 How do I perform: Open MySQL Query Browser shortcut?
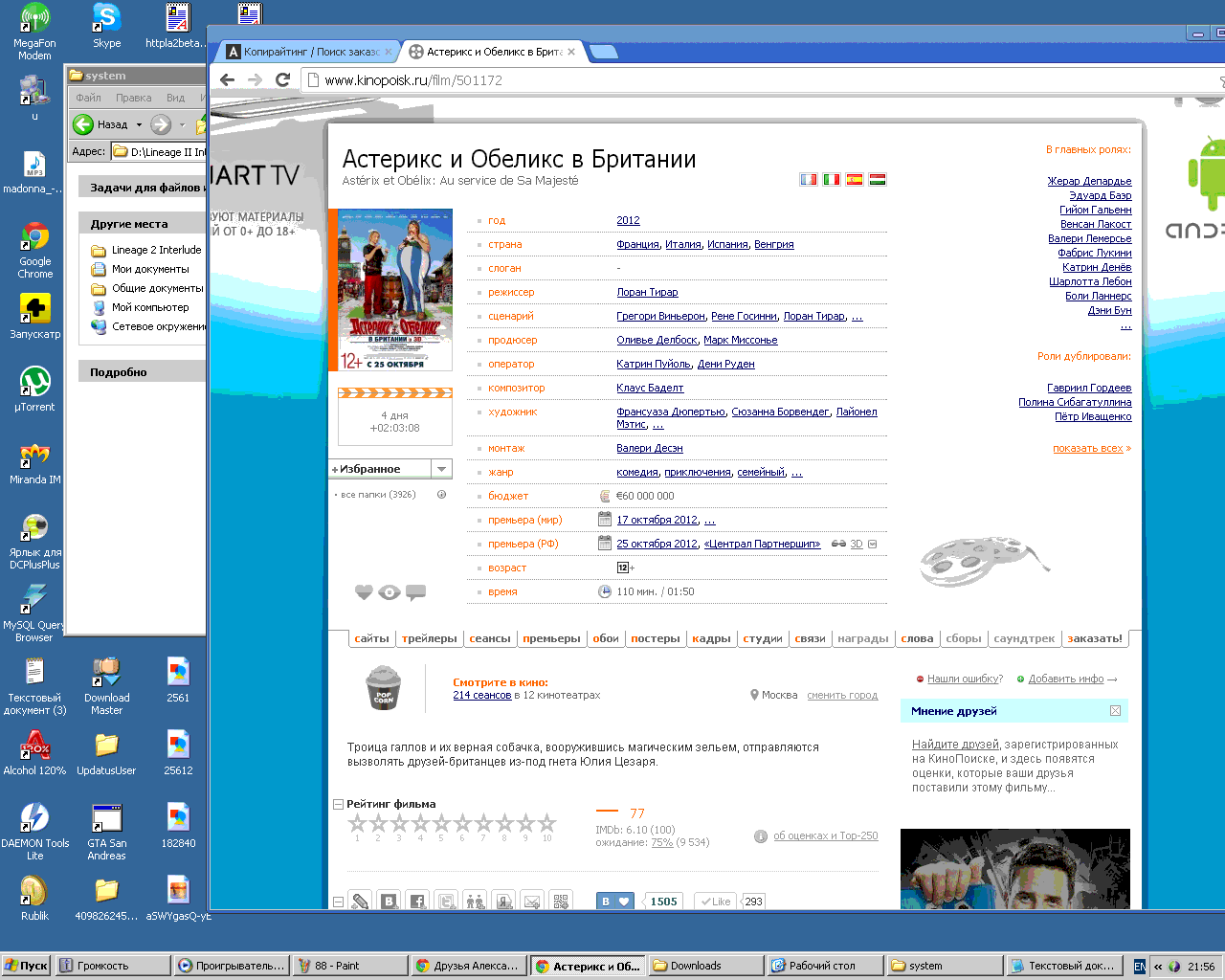34,612
